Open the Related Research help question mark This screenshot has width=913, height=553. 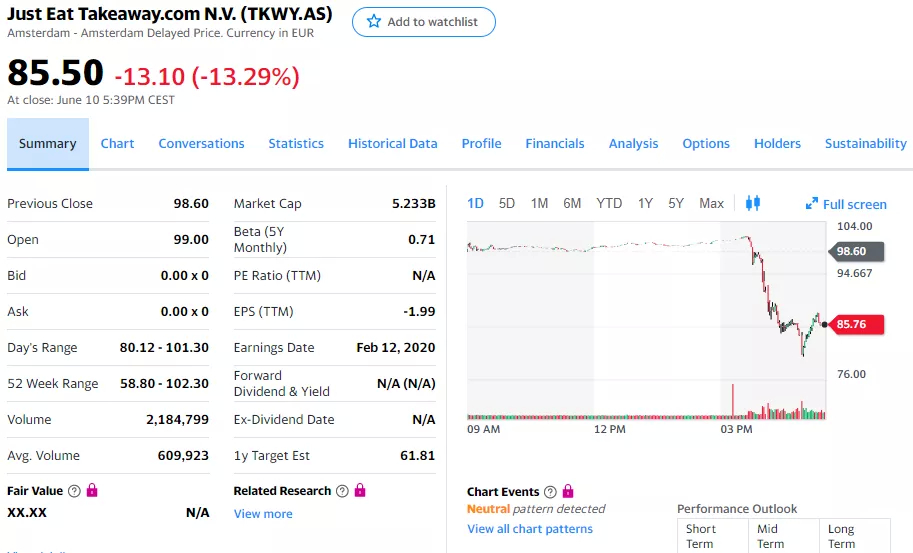342,491
